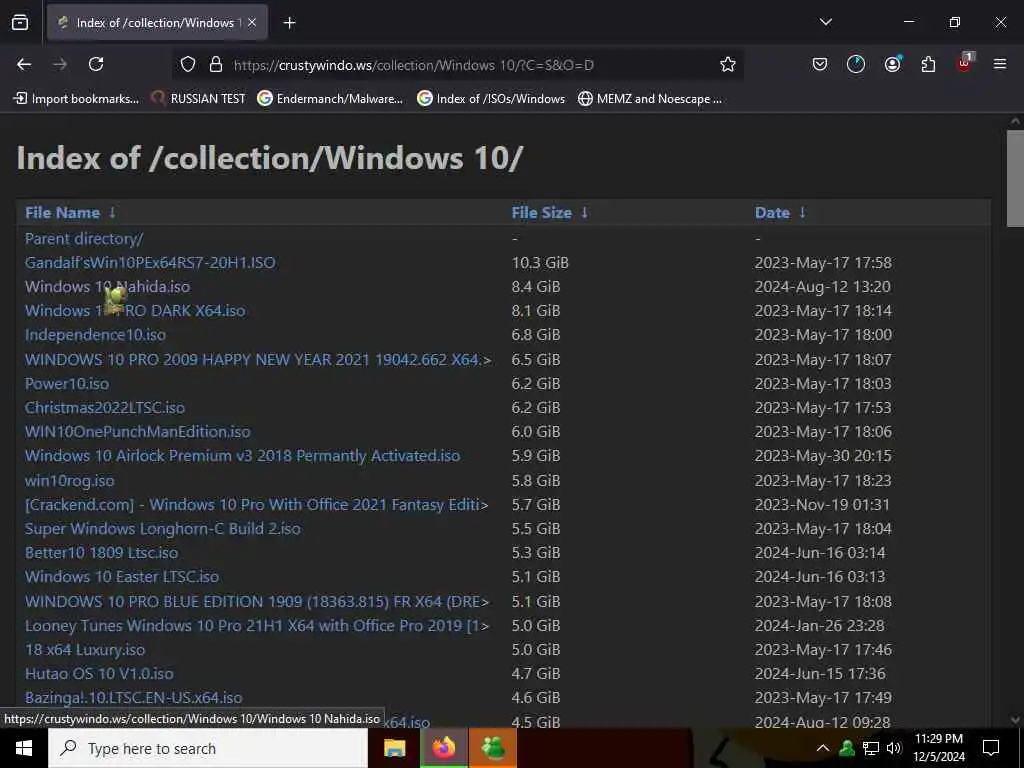1024x768 pixels.
Task: Reload the current page
Action: 96,64
